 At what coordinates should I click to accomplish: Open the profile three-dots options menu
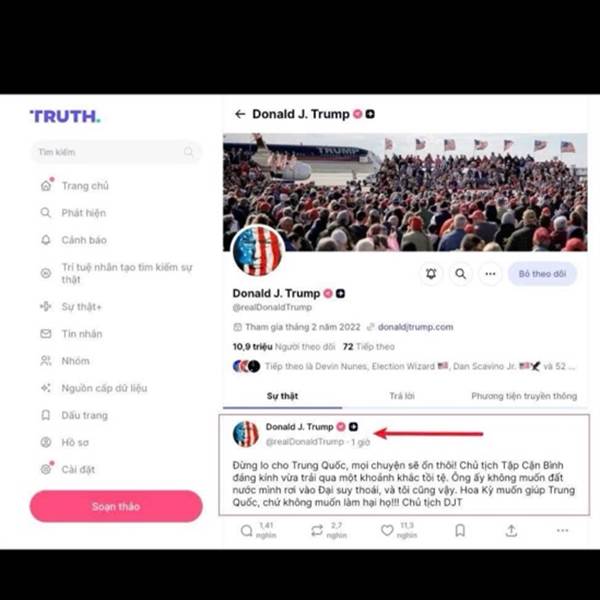(491, 274)
